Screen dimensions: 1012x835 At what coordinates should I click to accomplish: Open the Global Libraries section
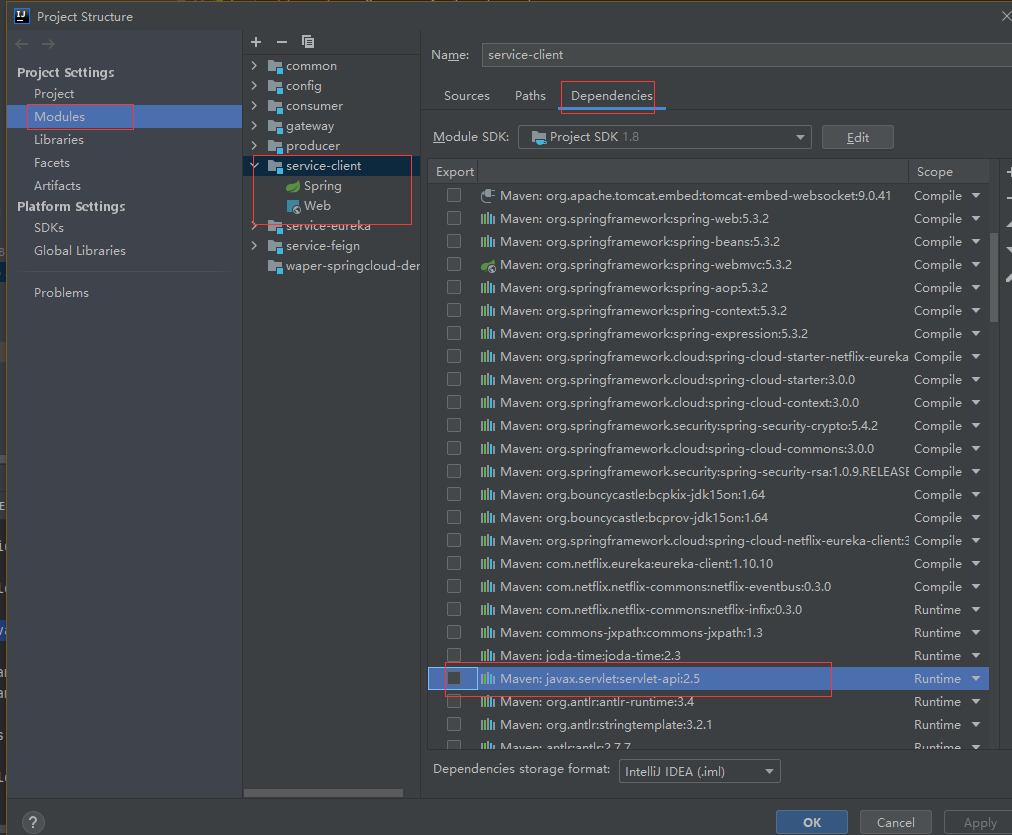79,251
